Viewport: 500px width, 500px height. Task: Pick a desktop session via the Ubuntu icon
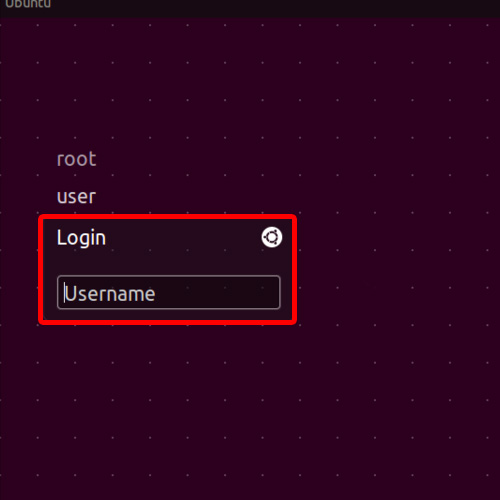click(272, 237)
